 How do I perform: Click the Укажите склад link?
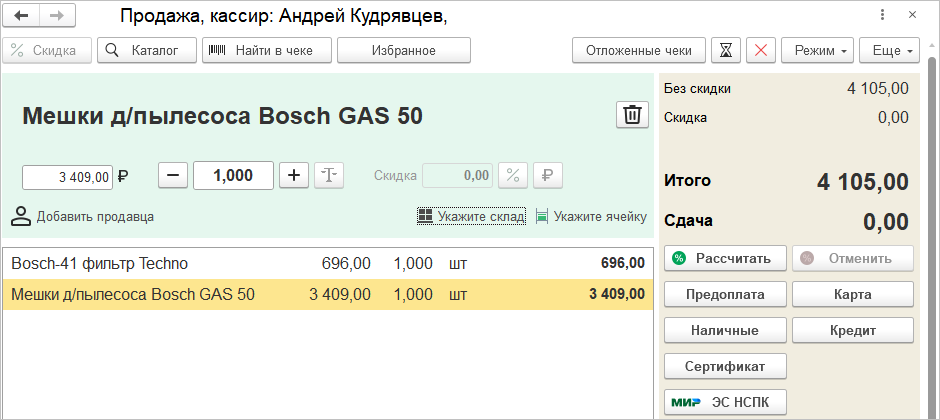tap(481, 216)
